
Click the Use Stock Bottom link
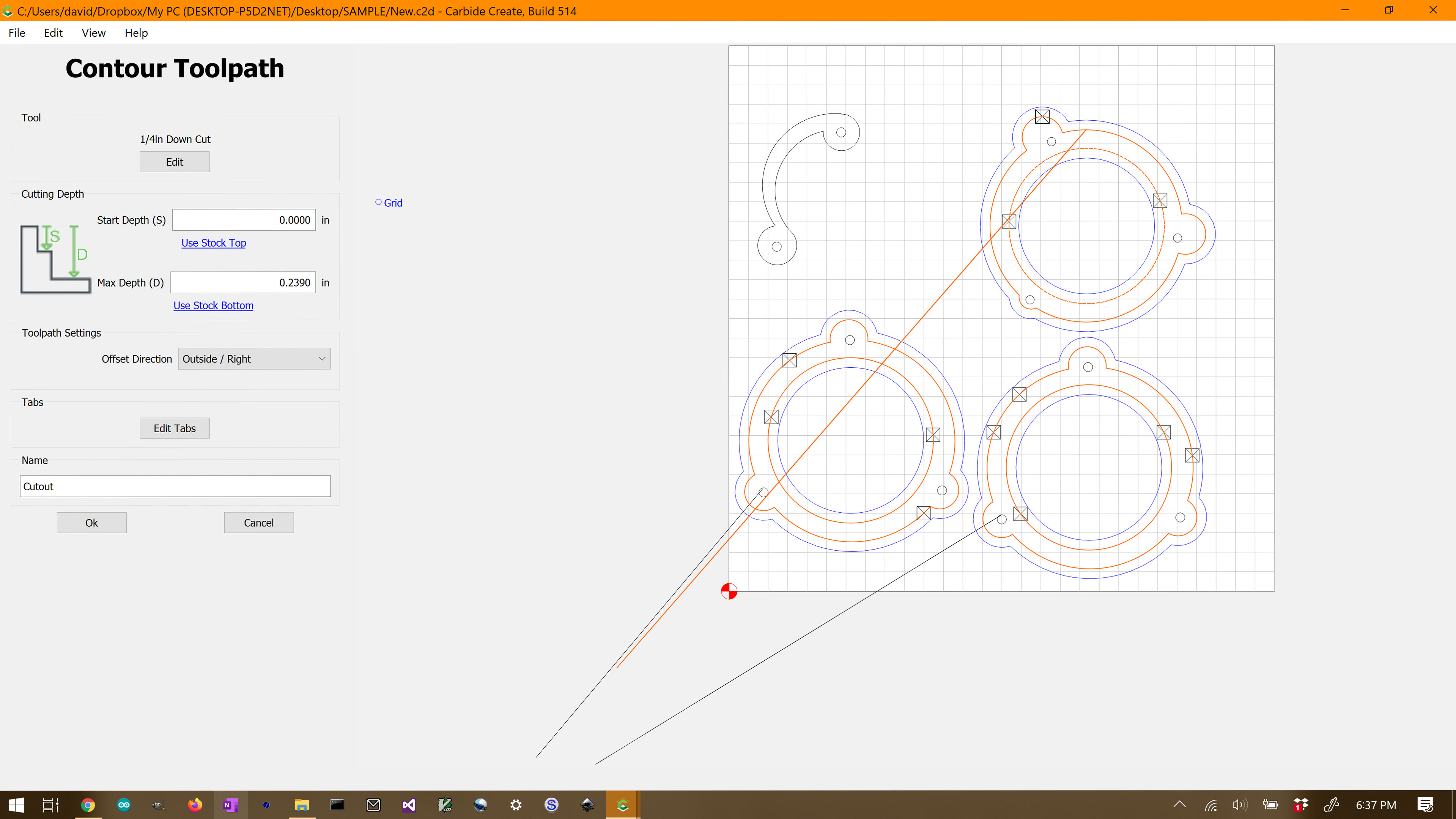click(213, 305)
